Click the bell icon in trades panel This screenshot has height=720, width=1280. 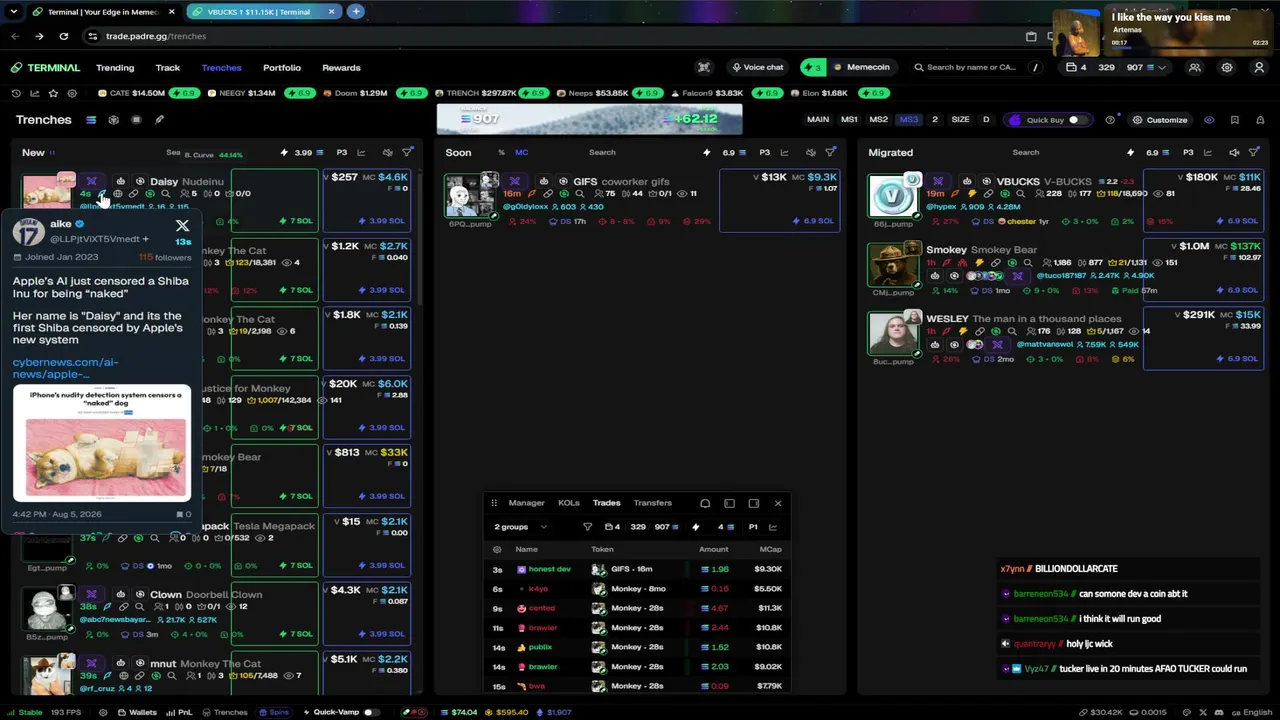(705, 503)
